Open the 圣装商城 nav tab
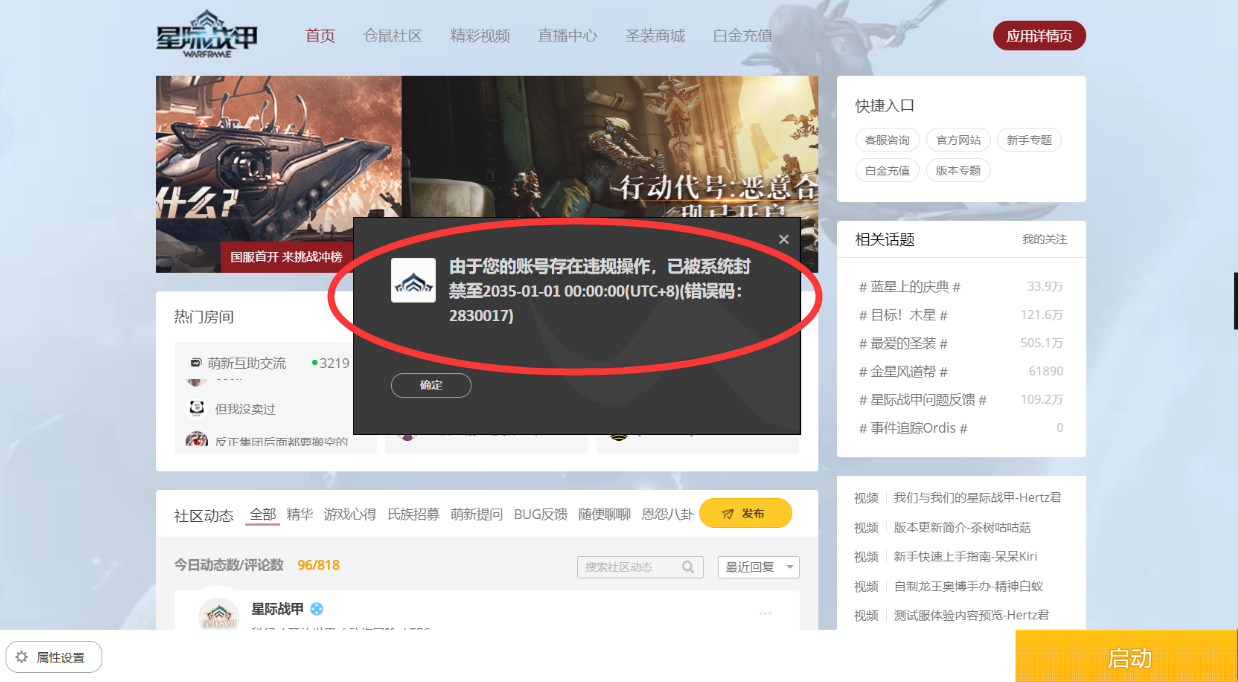Image resolution: width=1238 pixels, height=682 pixels. [x=655, y=36]
